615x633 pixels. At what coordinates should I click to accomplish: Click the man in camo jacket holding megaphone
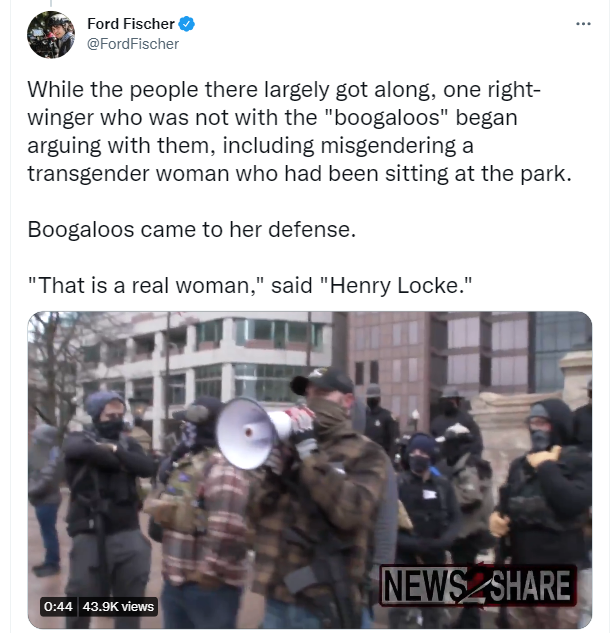point(325,497)
